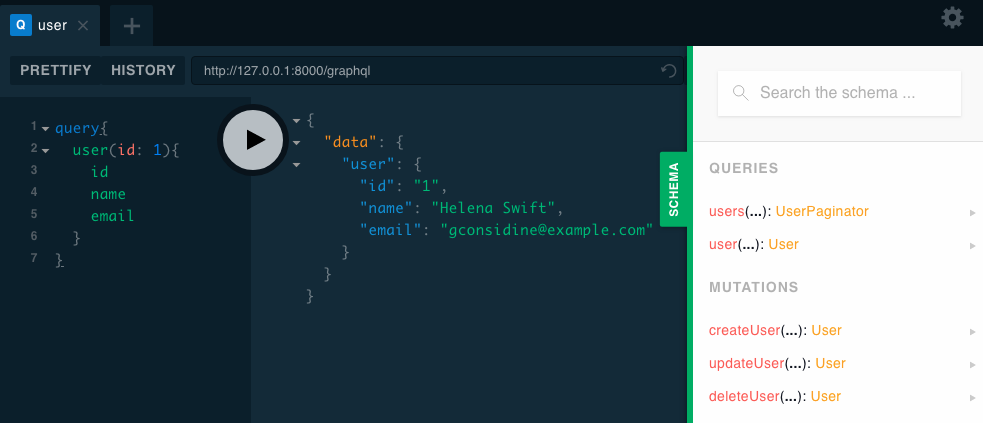Collapse the response root brace fold arrow
Viewport: 983px width, 423px height.
click(296, 120)
